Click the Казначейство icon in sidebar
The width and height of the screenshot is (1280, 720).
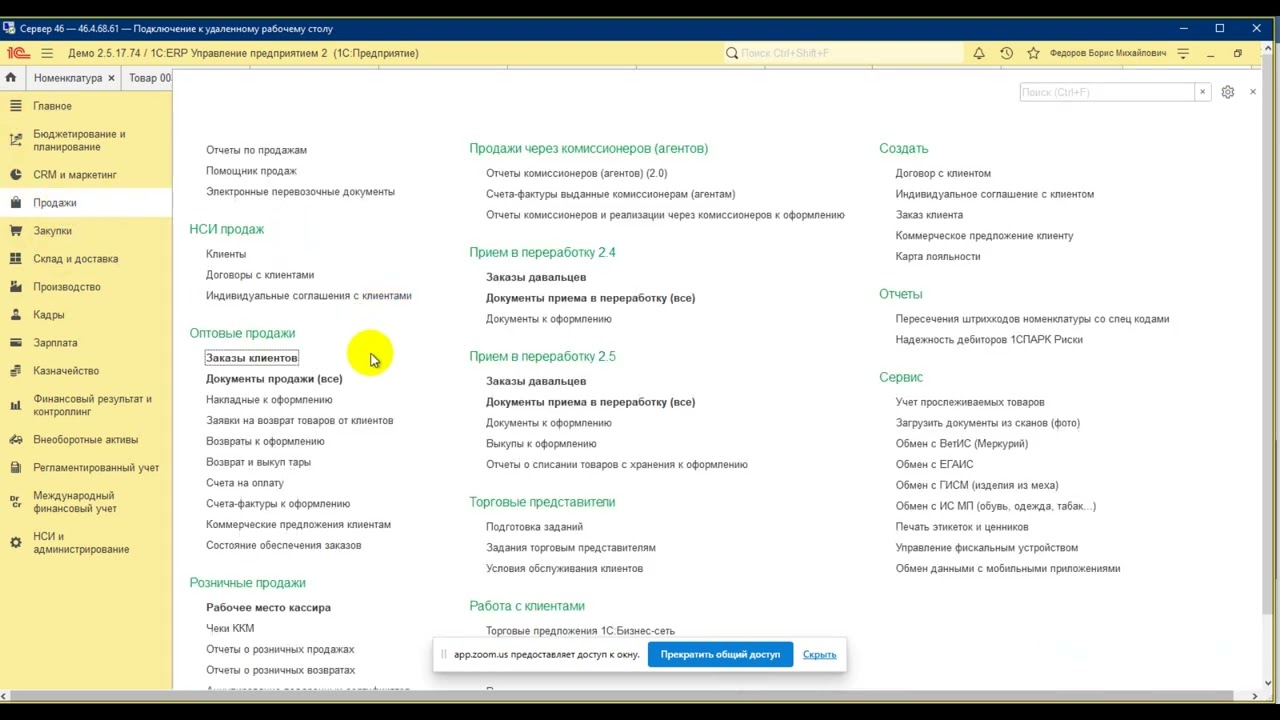[x=15, y=371]
